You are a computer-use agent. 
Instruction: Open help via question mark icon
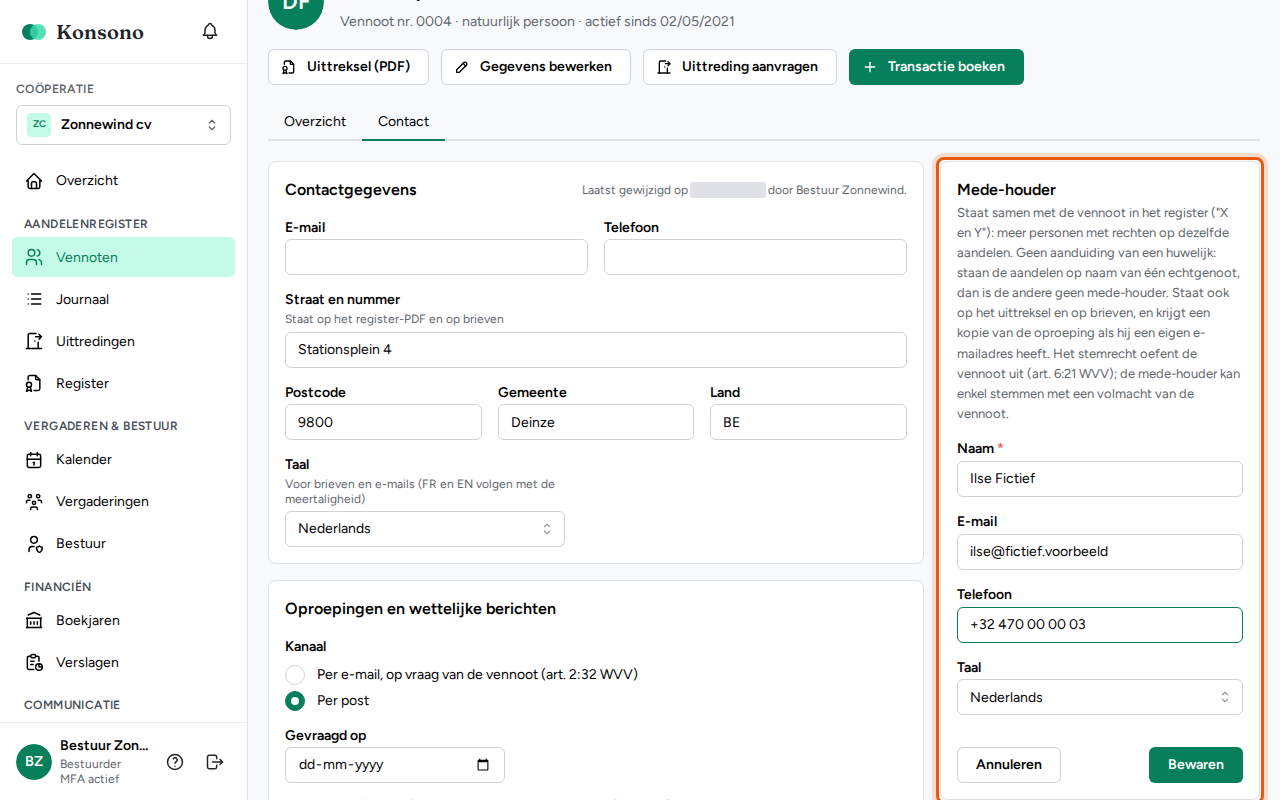175,762
